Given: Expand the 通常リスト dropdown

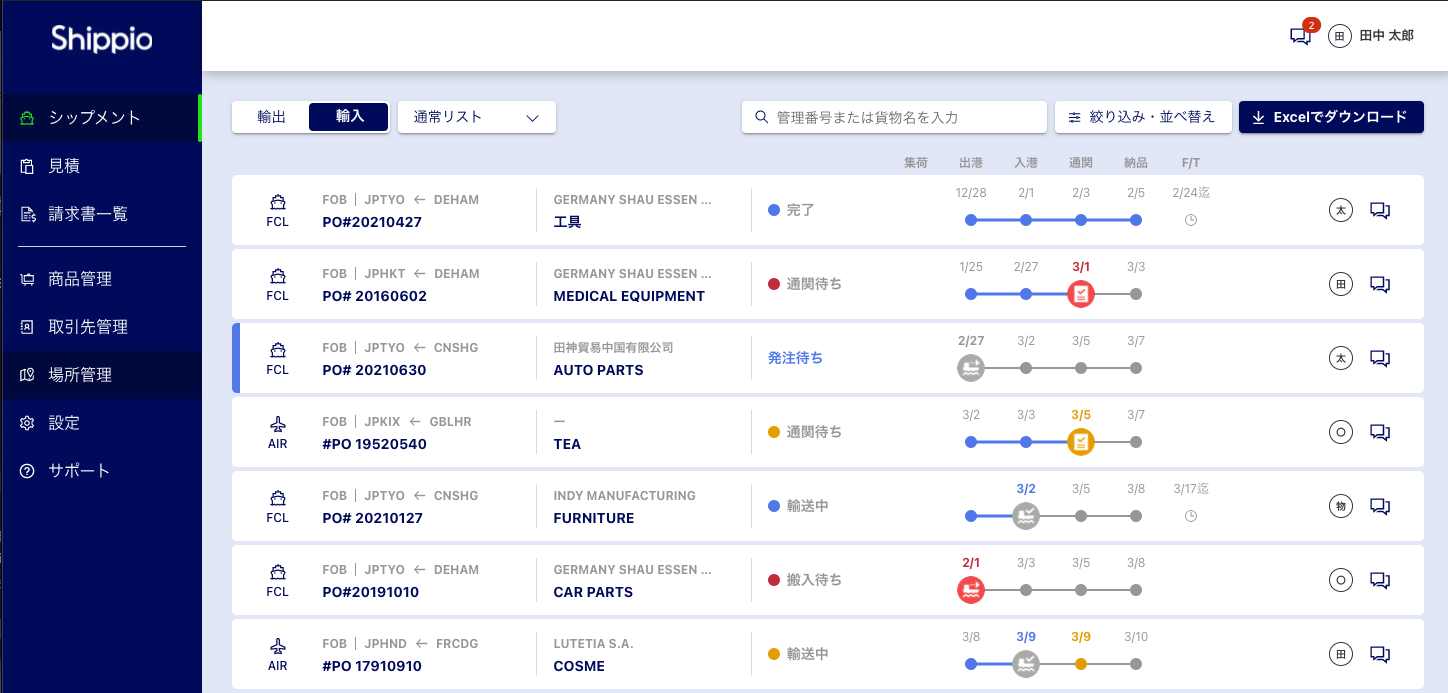Looking at the screenshot, I should (477, 117).
